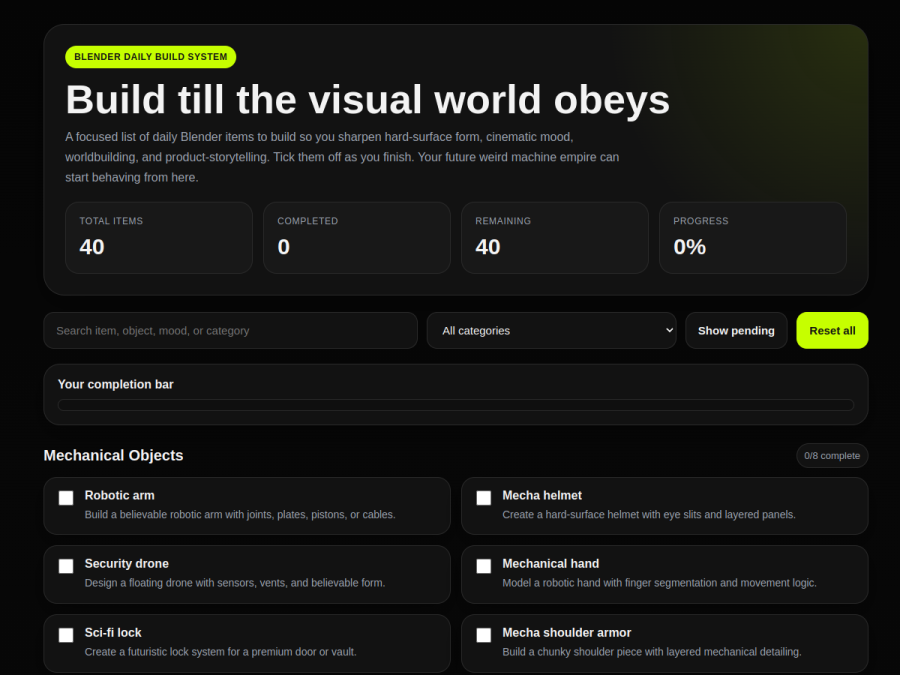Click the Sci-fi lock title text
900x675 pixels.
113,633
